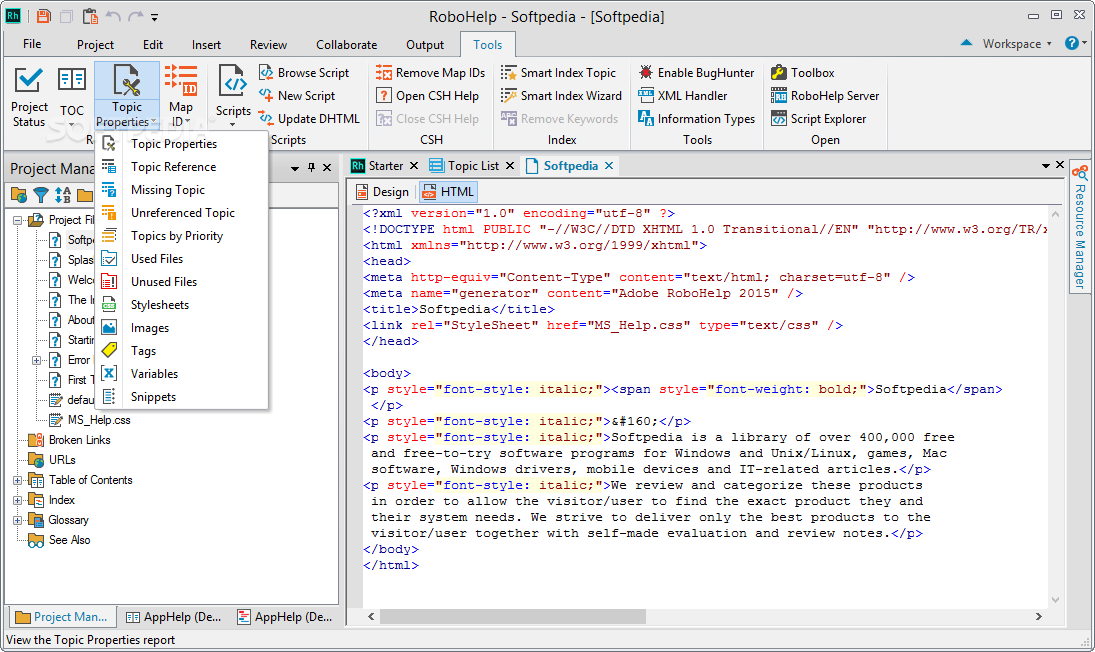Click the Redo arrow in title bar
The height and width of the screenshot is (652, 1095).
tap(135, 16)
